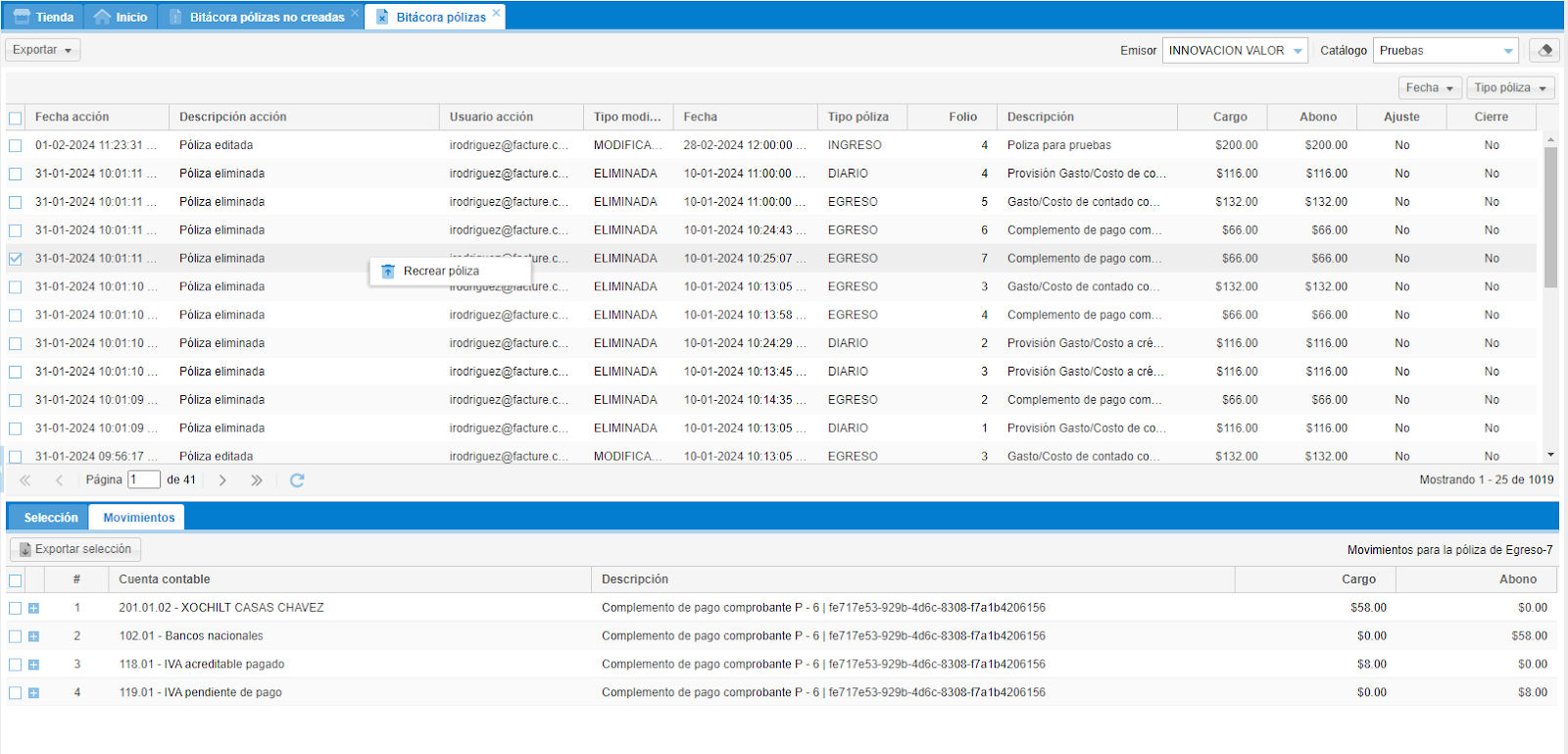This screenshot has height=754, width=1568.
Task: Click the Exportar button
Action: pos(42,50)
